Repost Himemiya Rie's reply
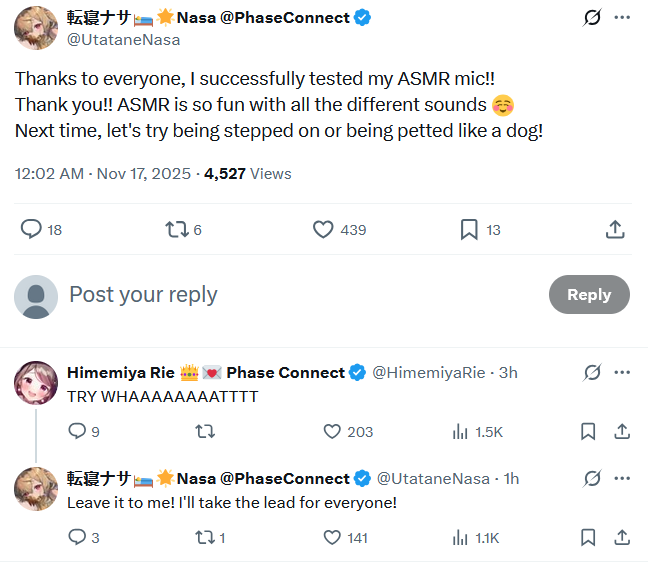The image size is (648, 565). coord(205,431)
